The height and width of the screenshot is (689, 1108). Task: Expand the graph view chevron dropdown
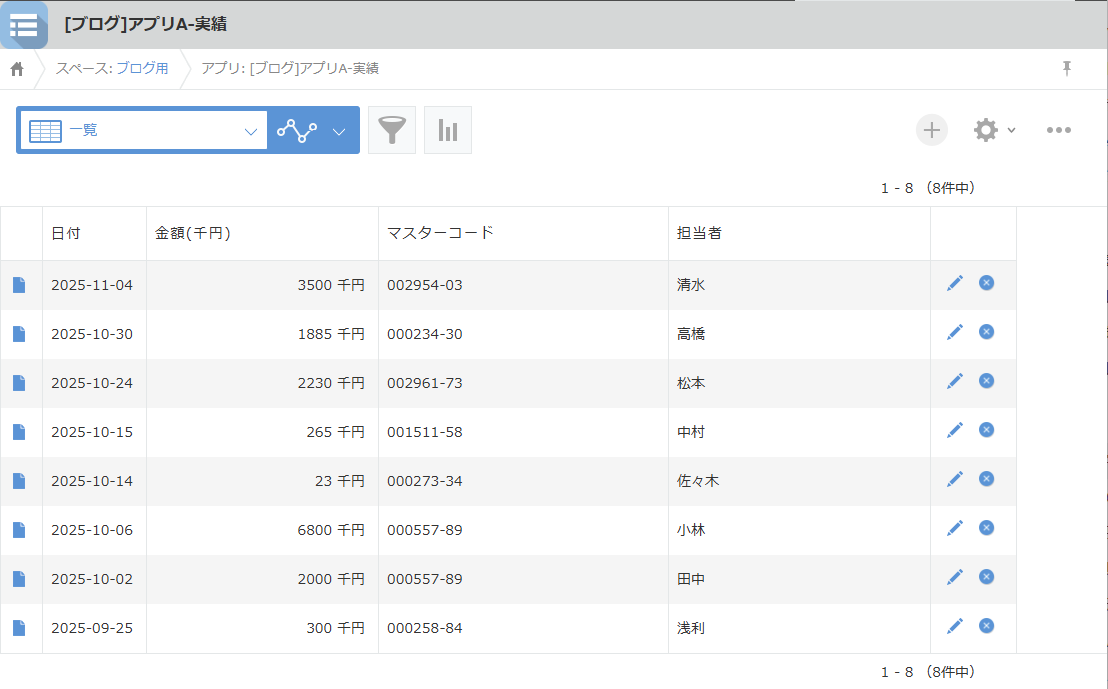pyautogui.click(x=339, y=131)
